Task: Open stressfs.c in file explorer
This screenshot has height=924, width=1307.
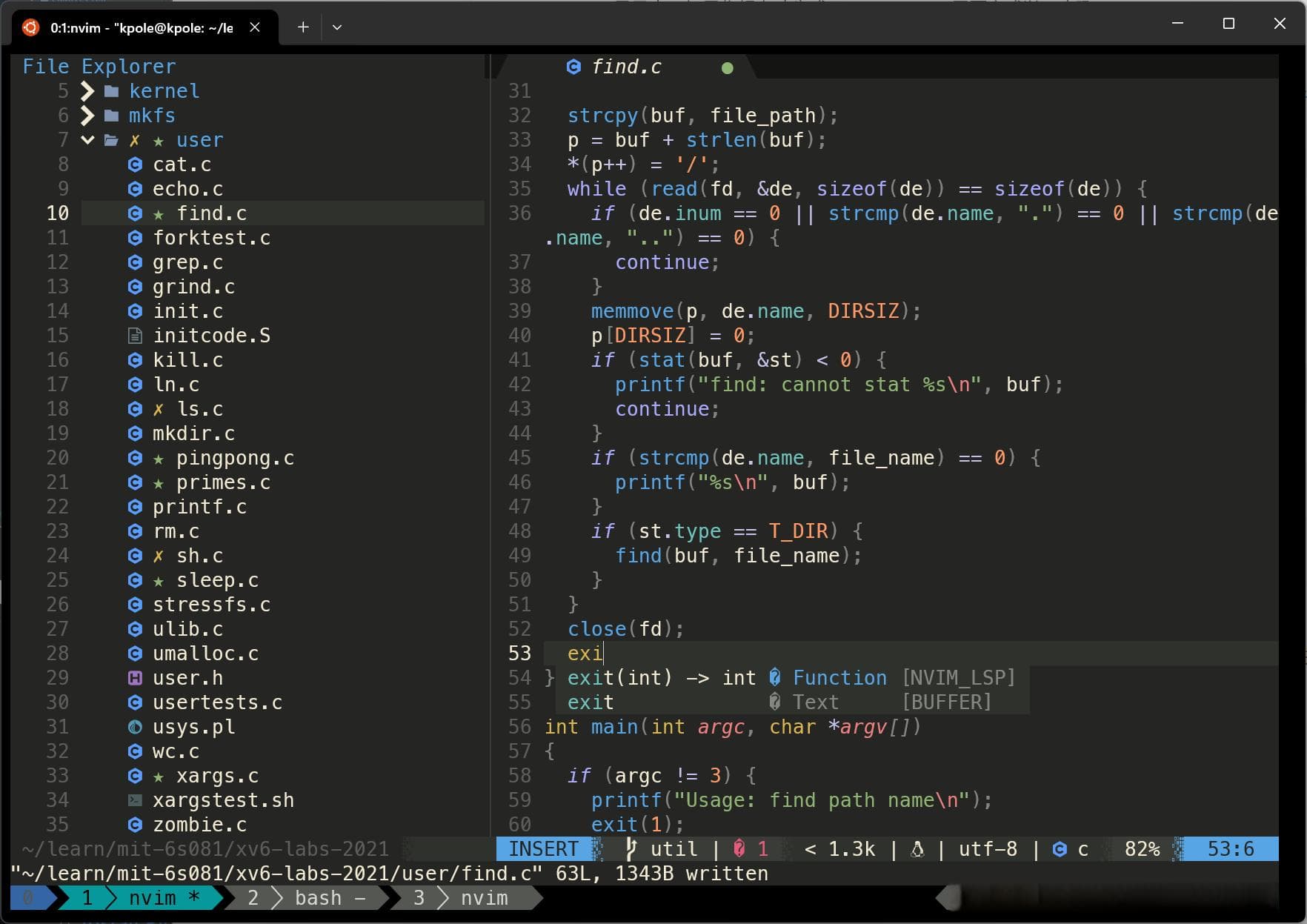Action: point(211,605)
